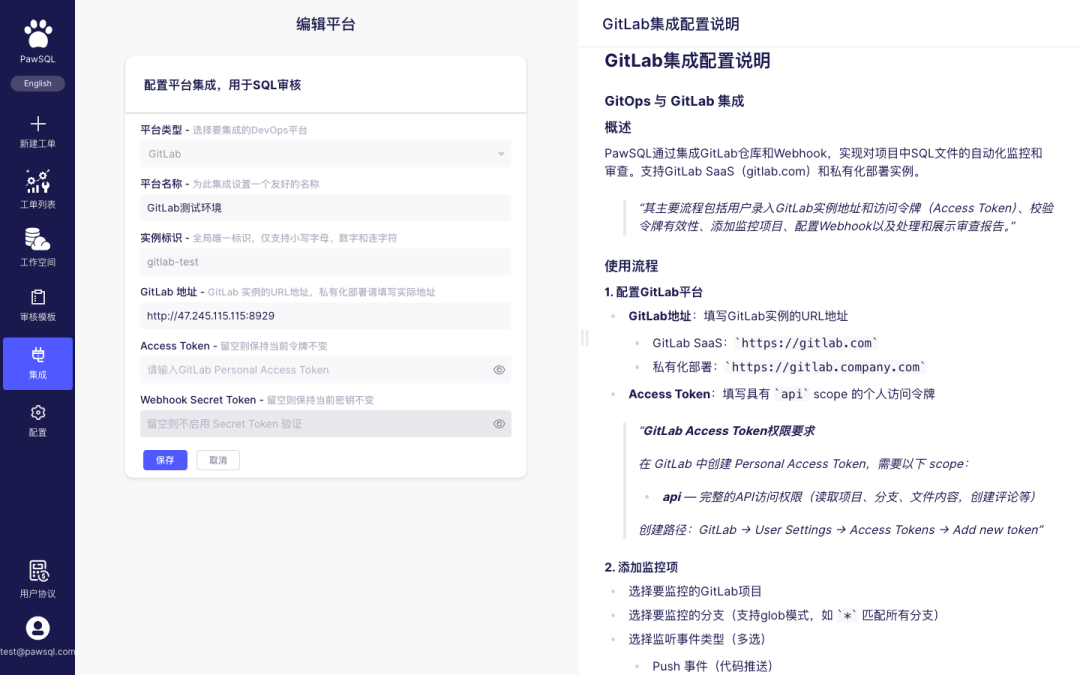Image resolution: width=1080 pixels, height=675 pixels.
Task: Click the 编辑平台 page title
Action: (x=326, y=24)
